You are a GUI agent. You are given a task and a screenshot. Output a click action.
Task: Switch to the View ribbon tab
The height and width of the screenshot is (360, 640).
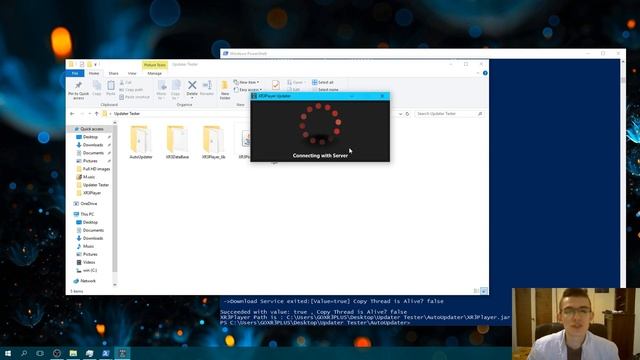(132, 73)
